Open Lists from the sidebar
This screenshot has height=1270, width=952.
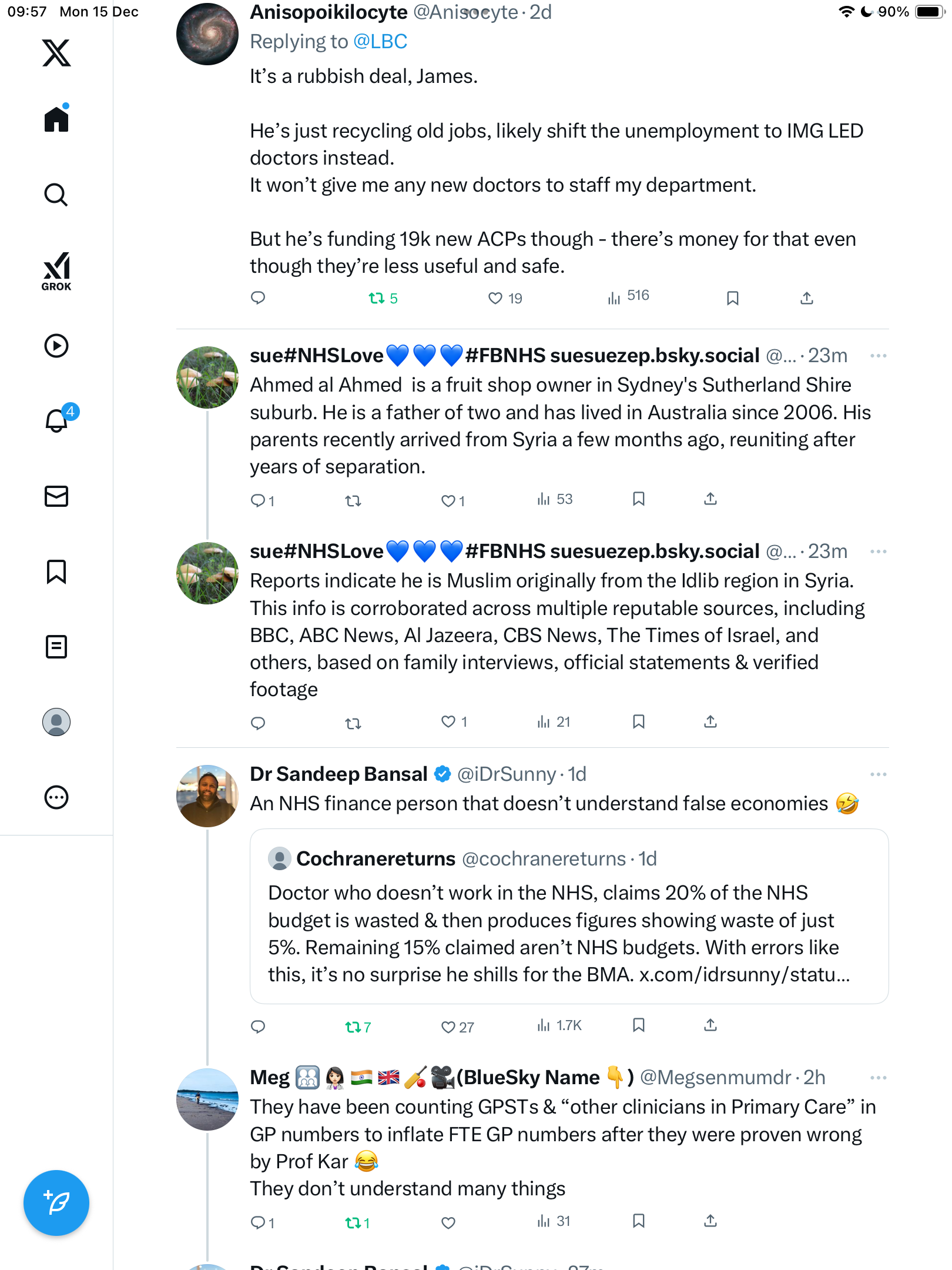tap(56, 647)
